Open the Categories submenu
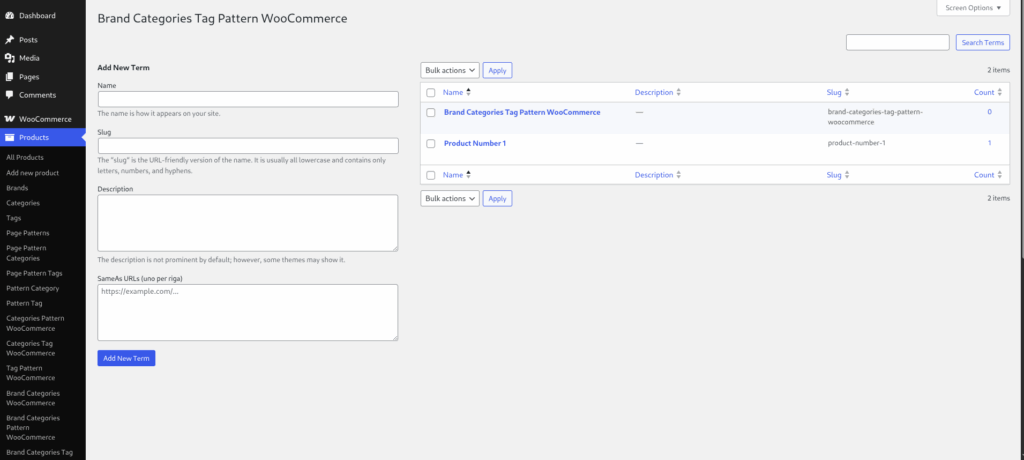The image size is (1024, 460). (23, 203)
